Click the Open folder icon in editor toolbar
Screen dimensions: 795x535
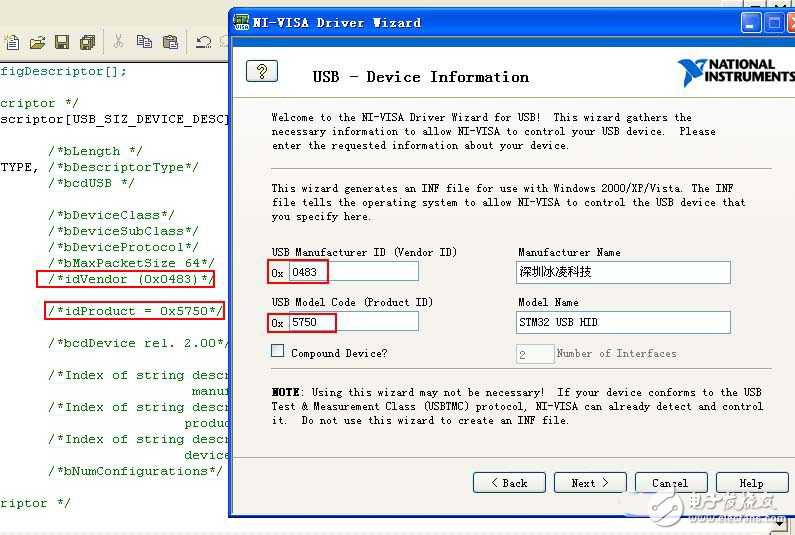tap(38, 43)
